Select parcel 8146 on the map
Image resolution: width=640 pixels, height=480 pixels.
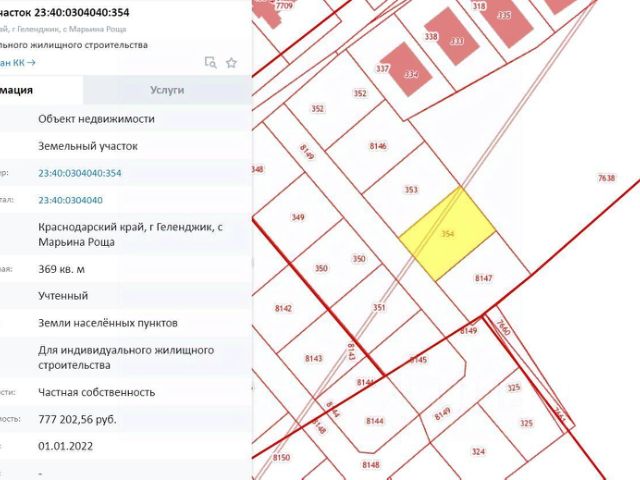(x=378, y=146)
